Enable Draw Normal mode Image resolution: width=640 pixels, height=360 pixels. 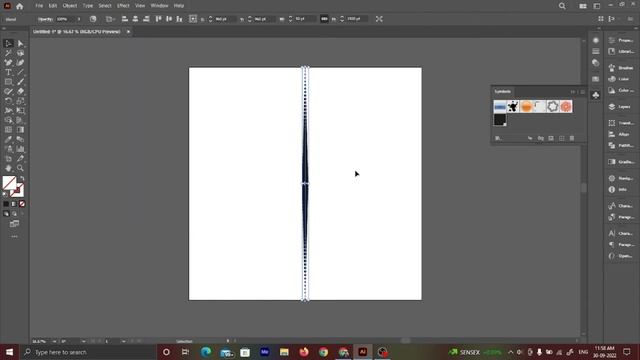tap(6, 213)
